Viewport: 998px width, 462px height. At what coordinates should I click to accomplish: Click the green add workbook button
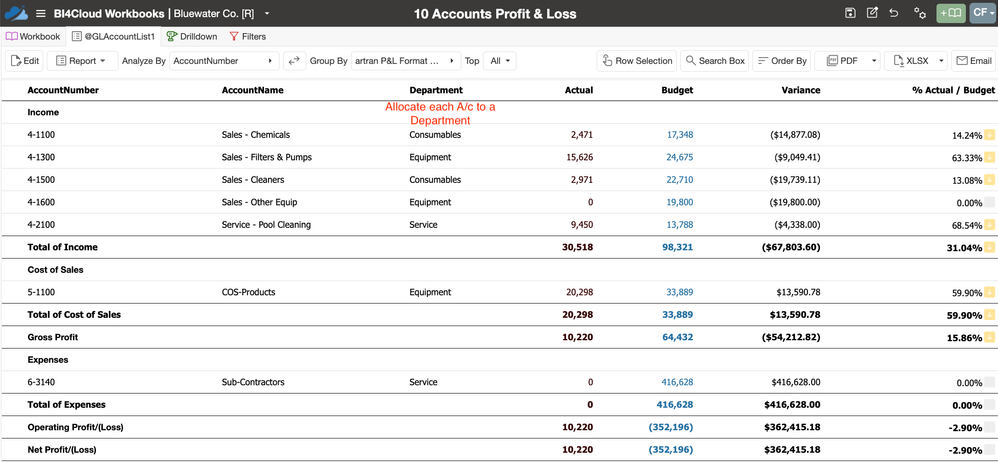pos(950,13)
